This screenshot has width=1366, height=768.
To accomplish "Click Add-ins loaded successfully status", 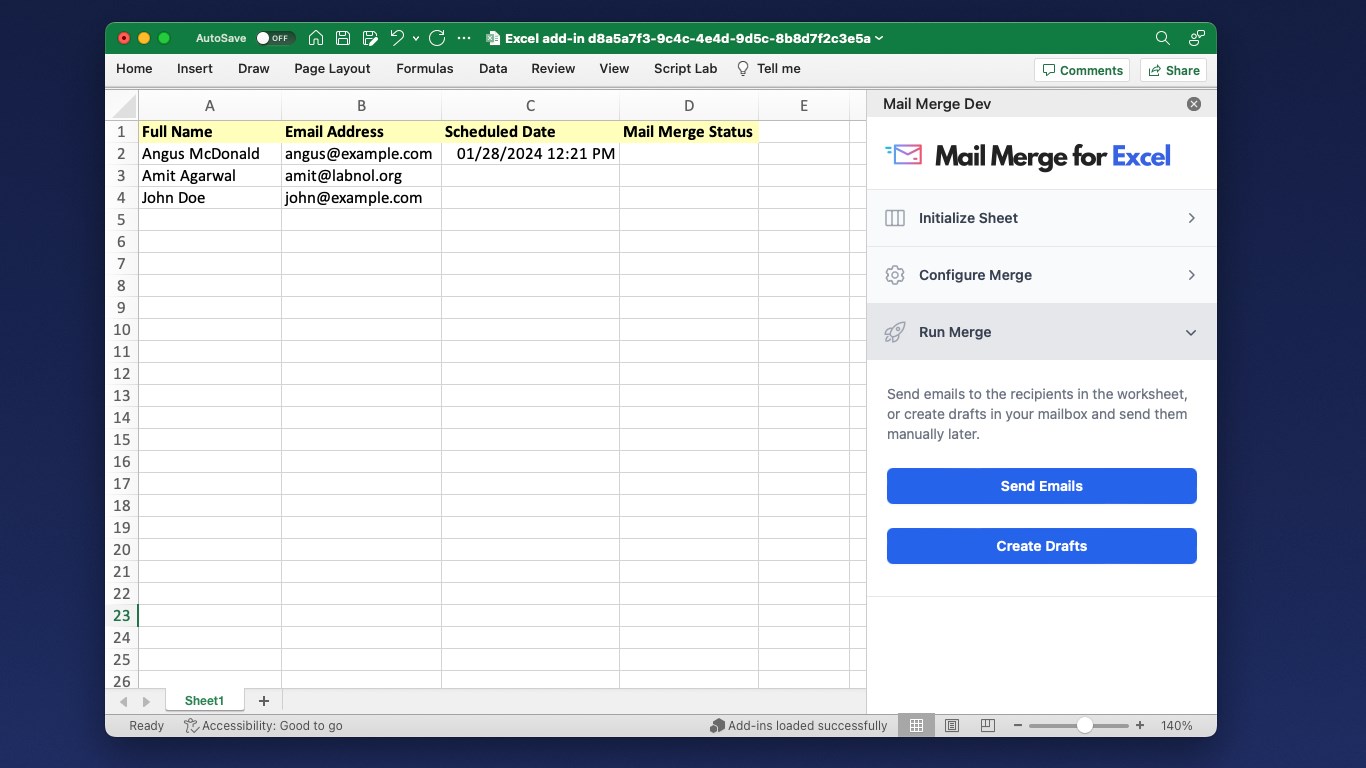I will coord(798,726).
